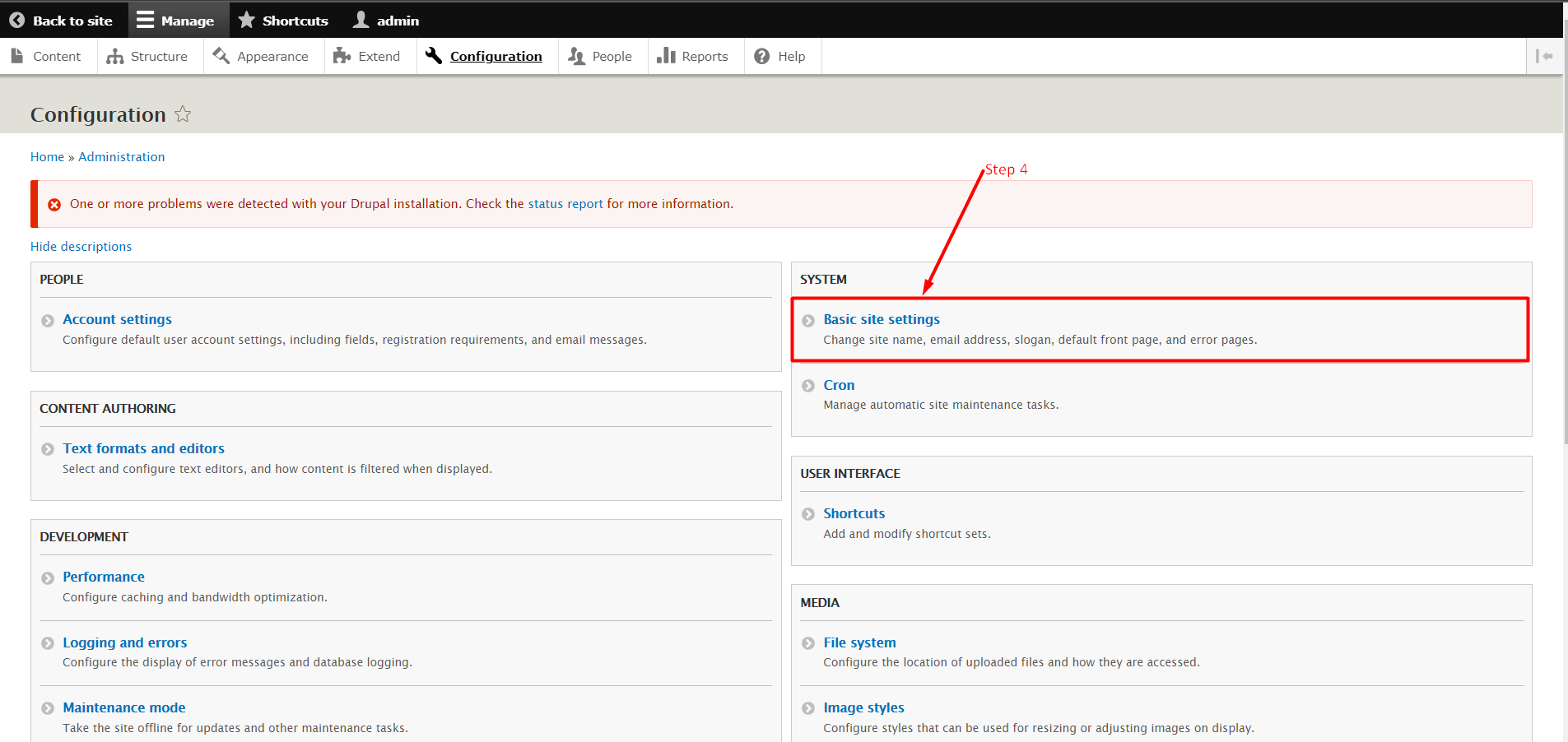Click the People menu icon
Image resolution: width=1568 pixels, height=742 pixels.
(577, 56)
